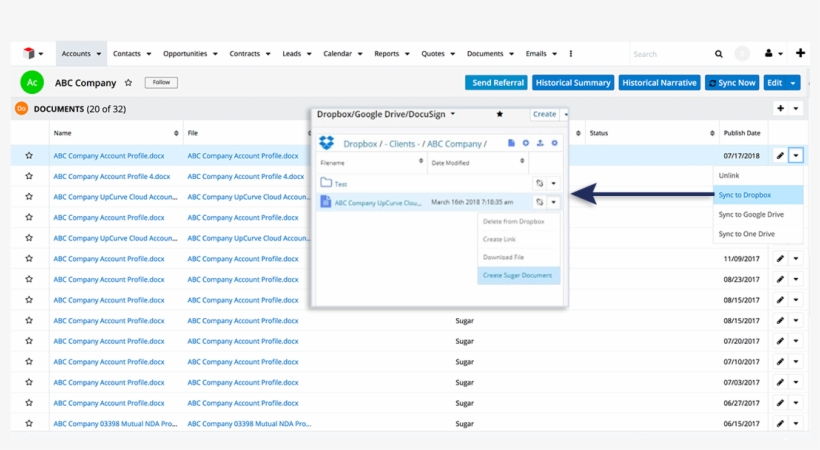Expand Dropbox/Google Drive/DocuSign dashlet selector
Viewport: 820px width, 450px height.
[x=453, y=114]
